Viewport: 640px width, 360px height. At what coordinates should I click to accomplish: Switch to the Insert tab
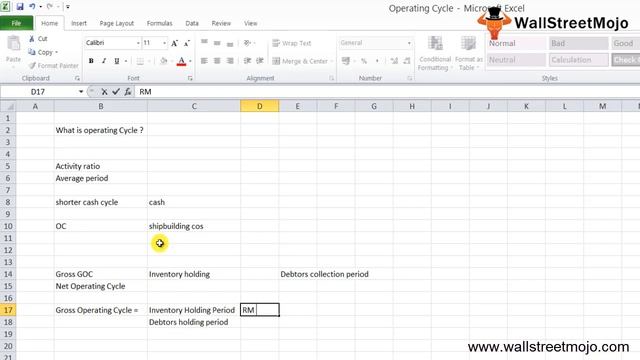[79, 23]
